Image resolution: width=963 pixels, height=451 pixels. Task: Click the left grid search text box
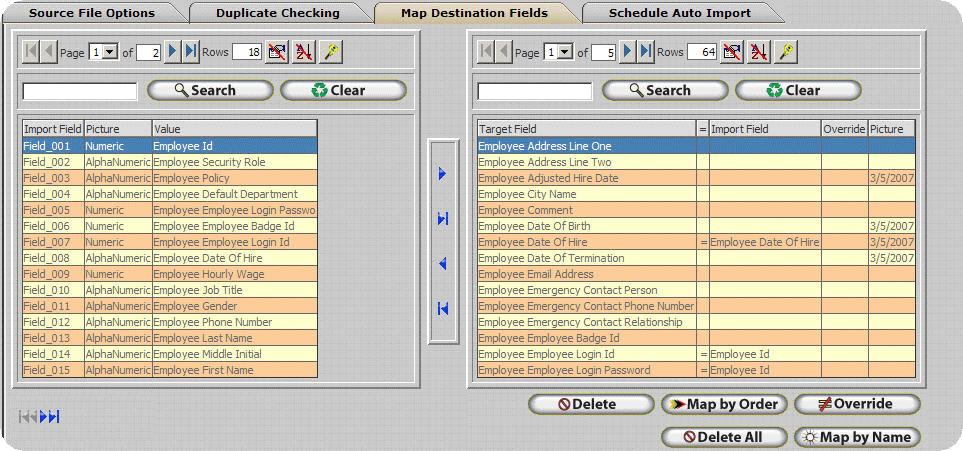pyautogui.click(x=79, y=91)
